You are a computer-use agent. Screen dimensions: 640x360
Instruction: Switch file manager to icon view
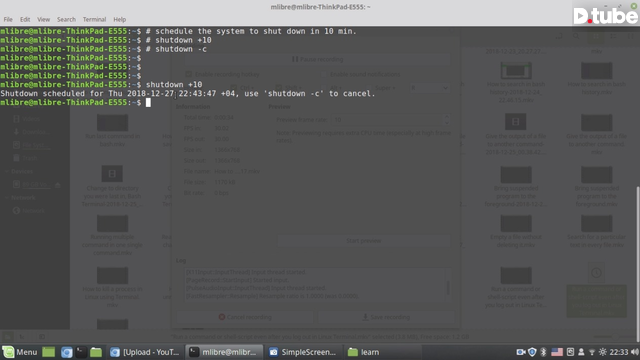tap(596, 36)
